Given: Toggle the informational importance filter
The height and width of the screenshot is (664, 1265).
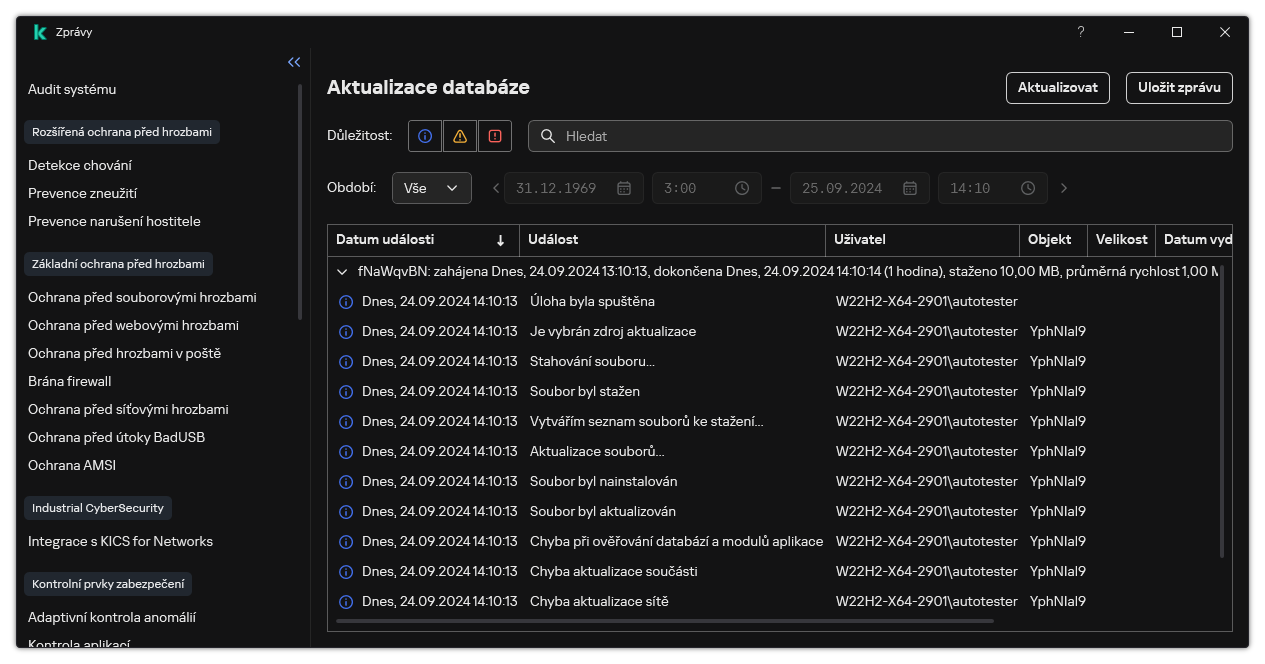Looking at the screenshot, I should point(425,136).
